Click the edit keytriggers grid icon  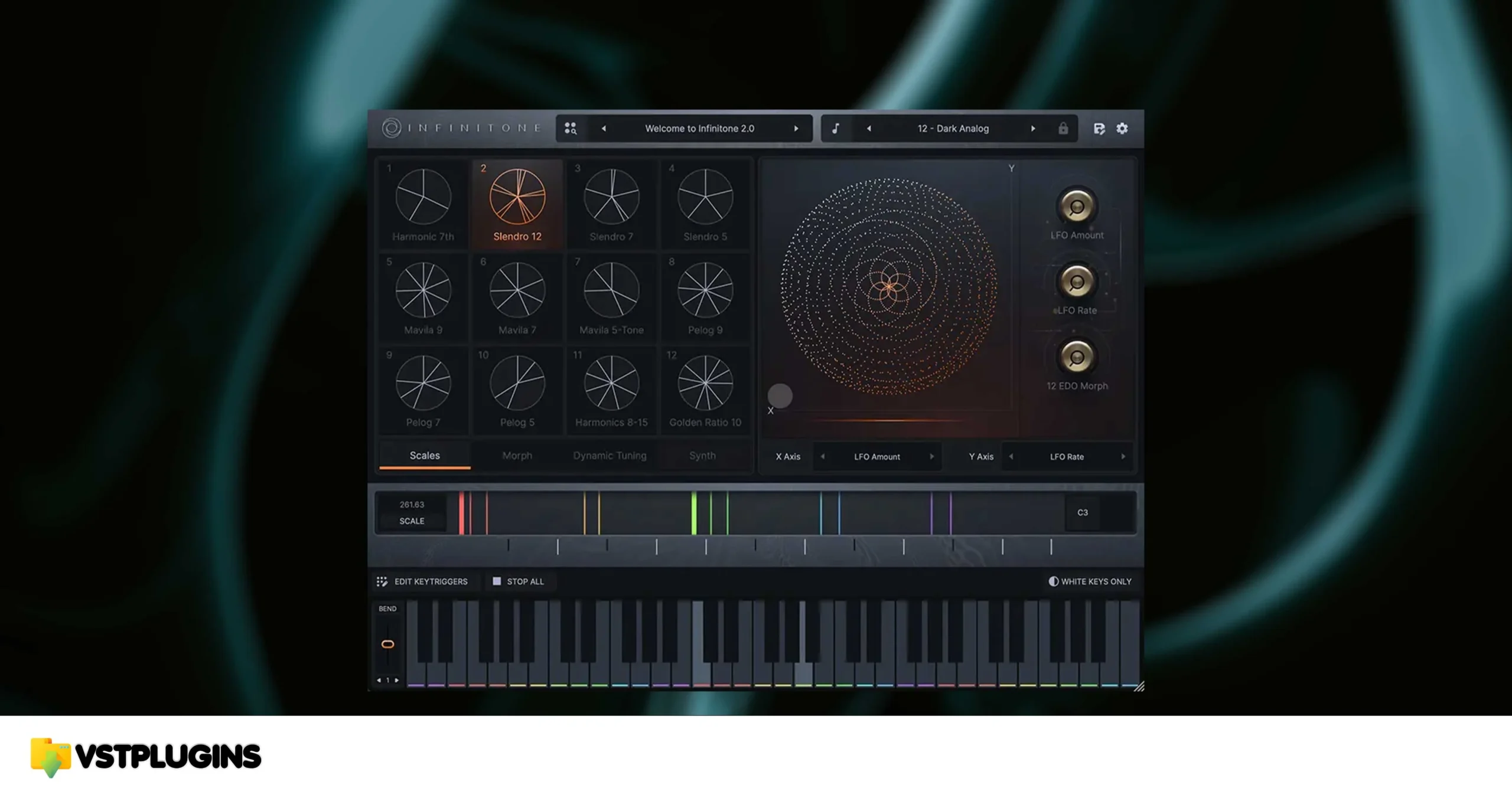coord(382,581)
